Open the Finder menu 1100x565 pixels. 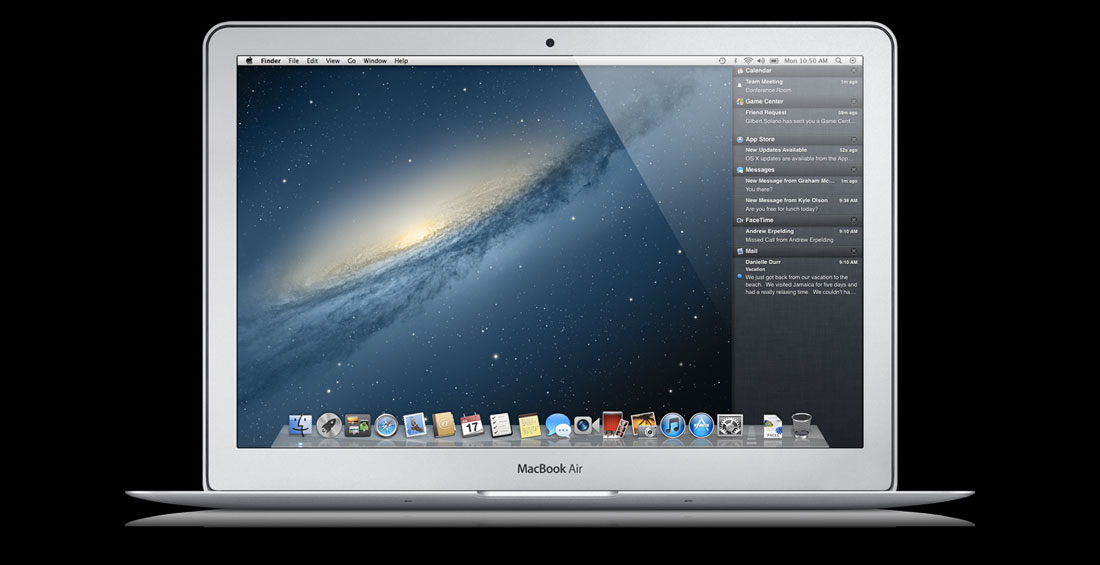271,61
